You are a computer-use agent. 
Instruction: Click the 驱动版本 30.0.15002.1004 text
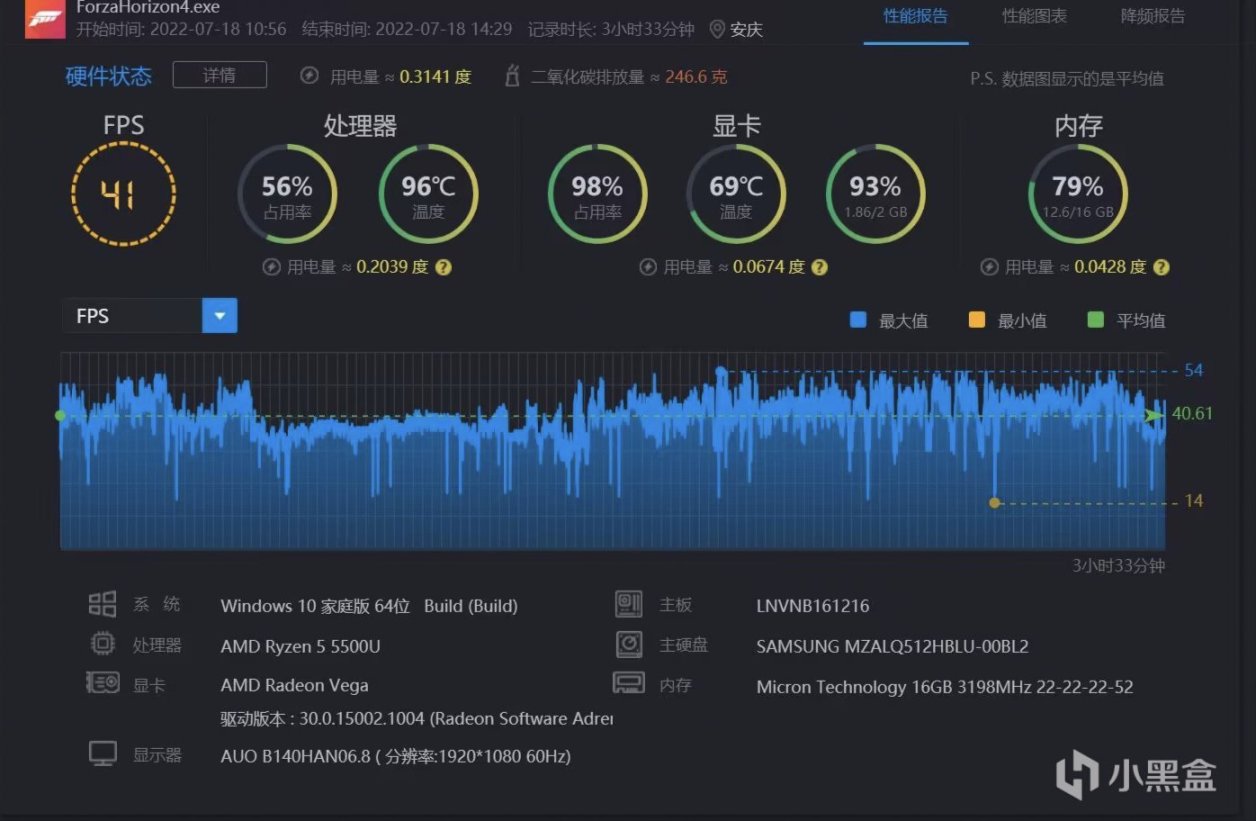coord(416,719)
